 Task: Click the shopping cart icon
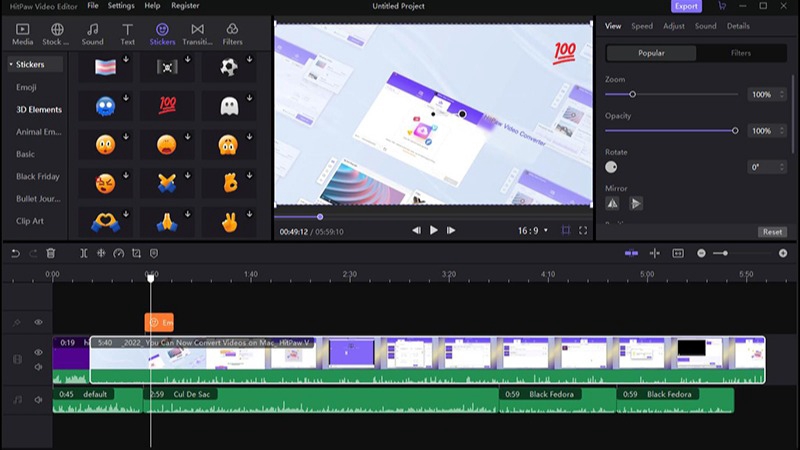click(x=722, y=6)
